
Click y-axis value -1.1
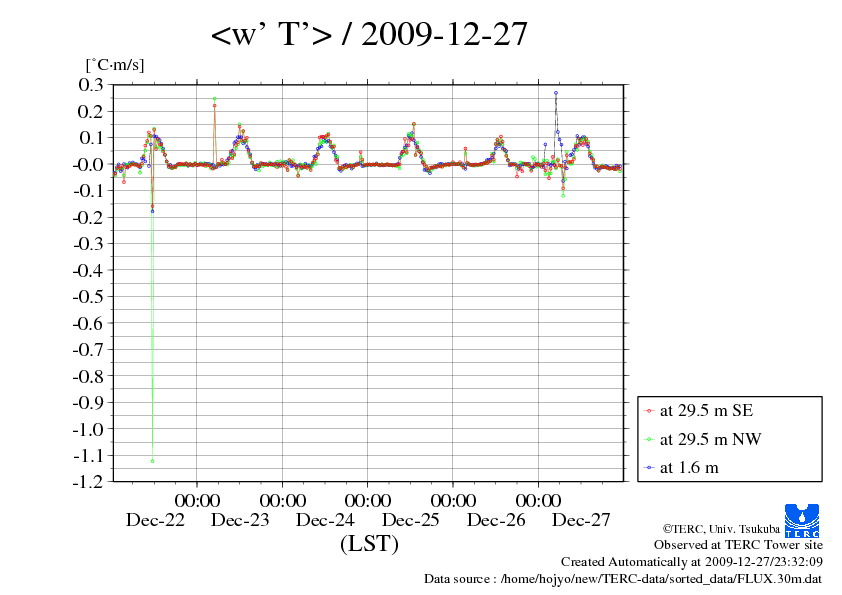[x=88, y=455]
